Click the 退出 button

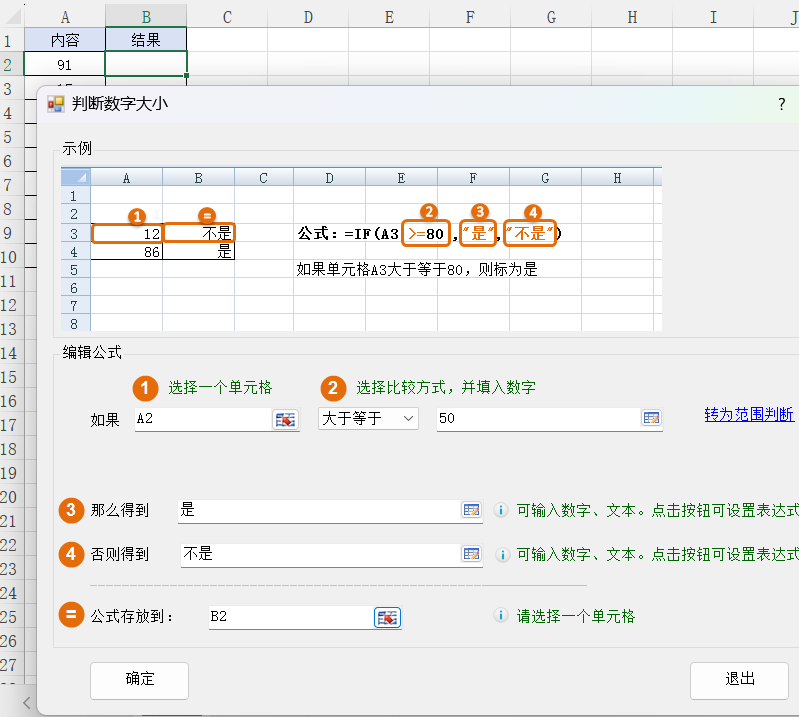coord(739,679)
